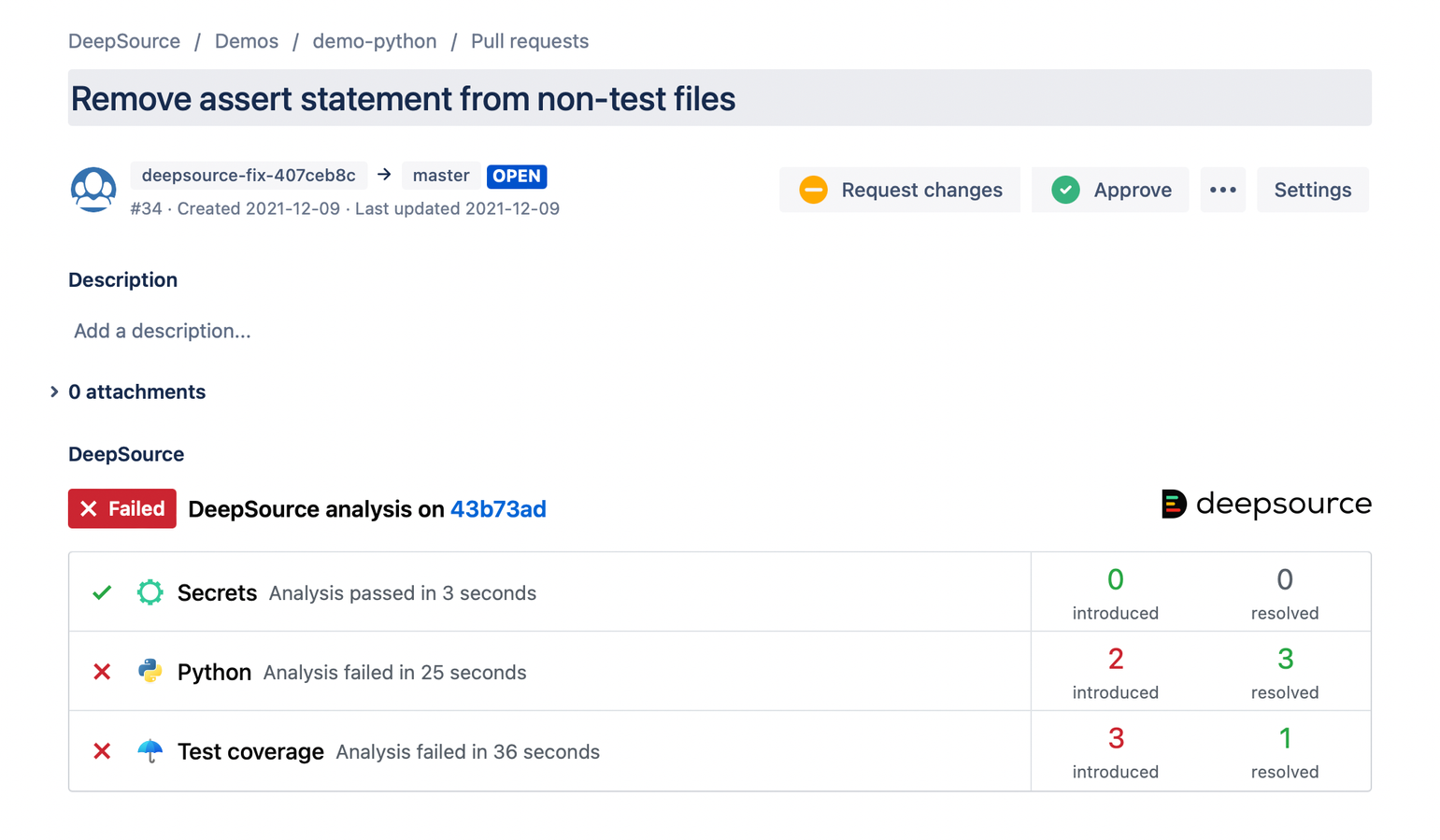This screenshot has height=840, width=1440.
Task: Click the OPEN status label
Action: click(x=517, y=176)
